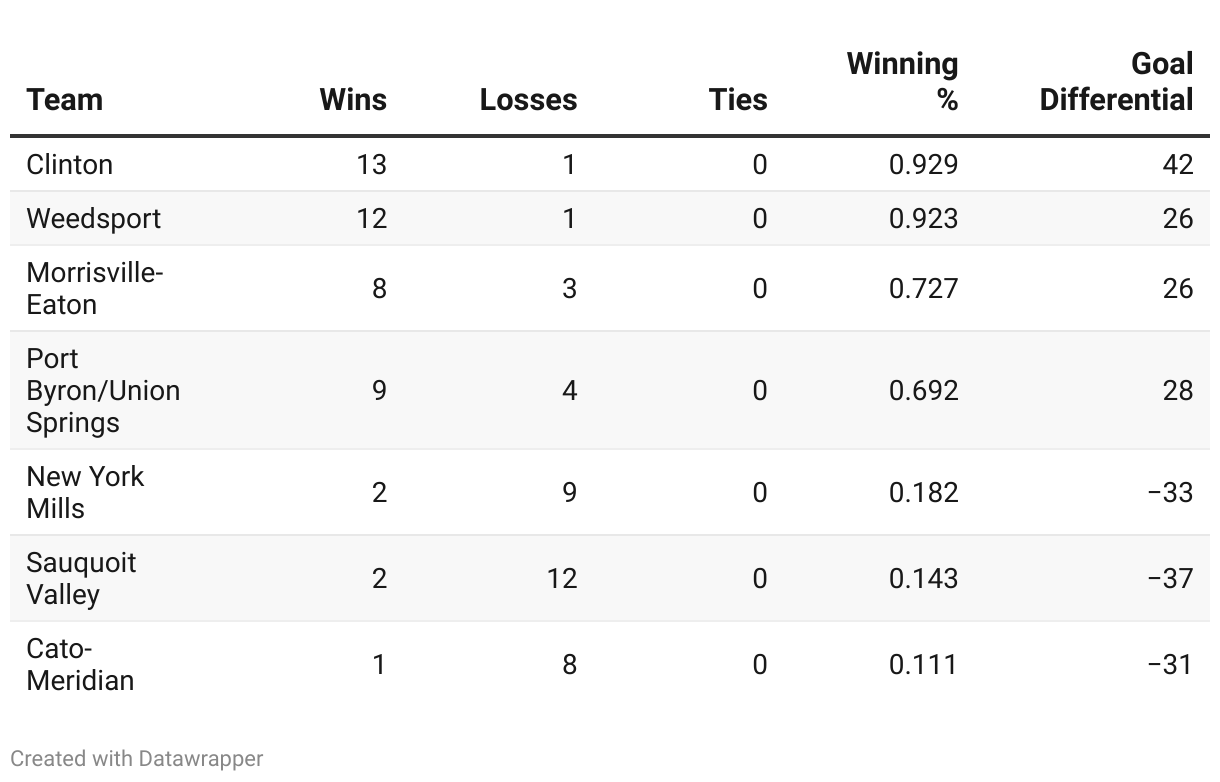Screen dimensions: 1220x782
Task: Select the Morrisville-Eaton row label
Action: tap(94, 288)
